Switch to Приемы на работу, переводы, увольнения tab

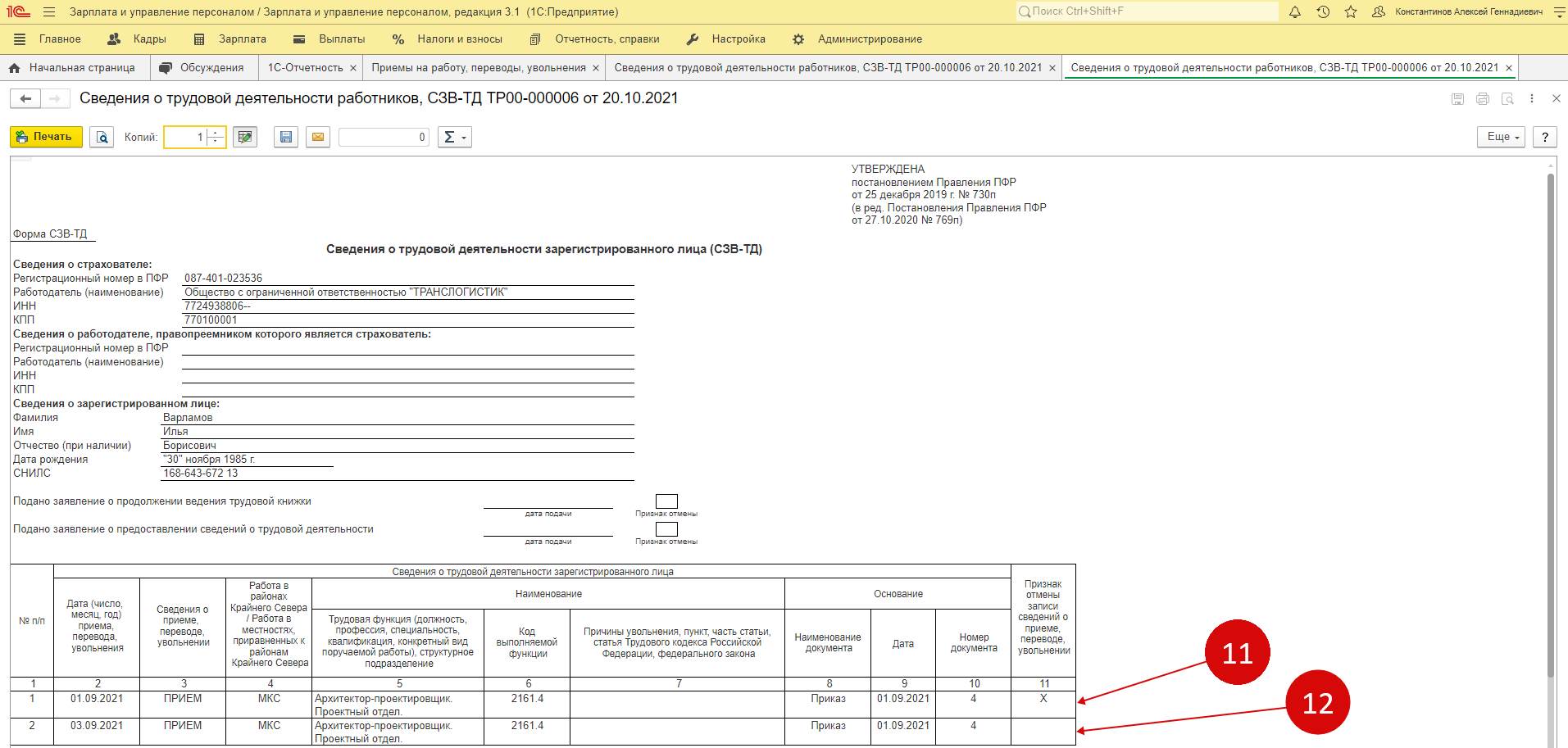point(479,68)
